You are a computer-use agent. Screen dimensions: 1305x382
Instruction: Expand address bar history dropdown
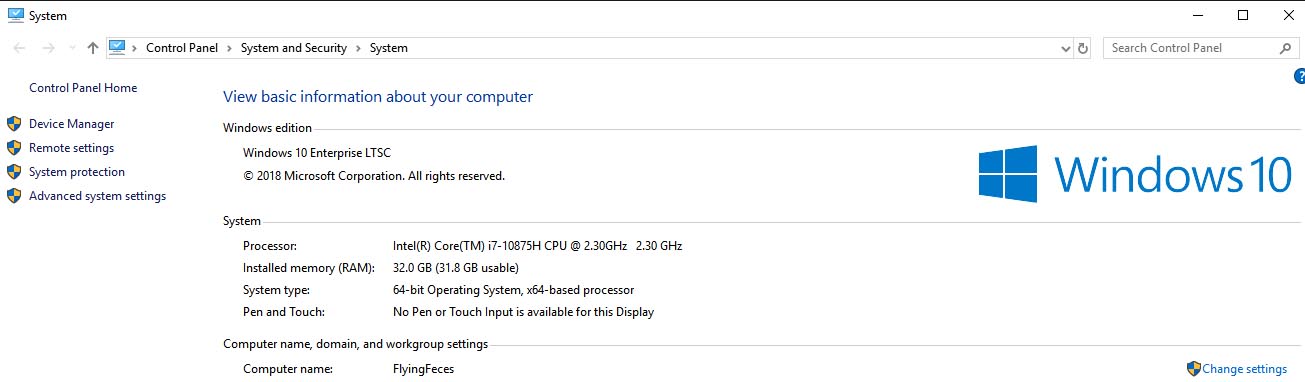pos(1065,48)
